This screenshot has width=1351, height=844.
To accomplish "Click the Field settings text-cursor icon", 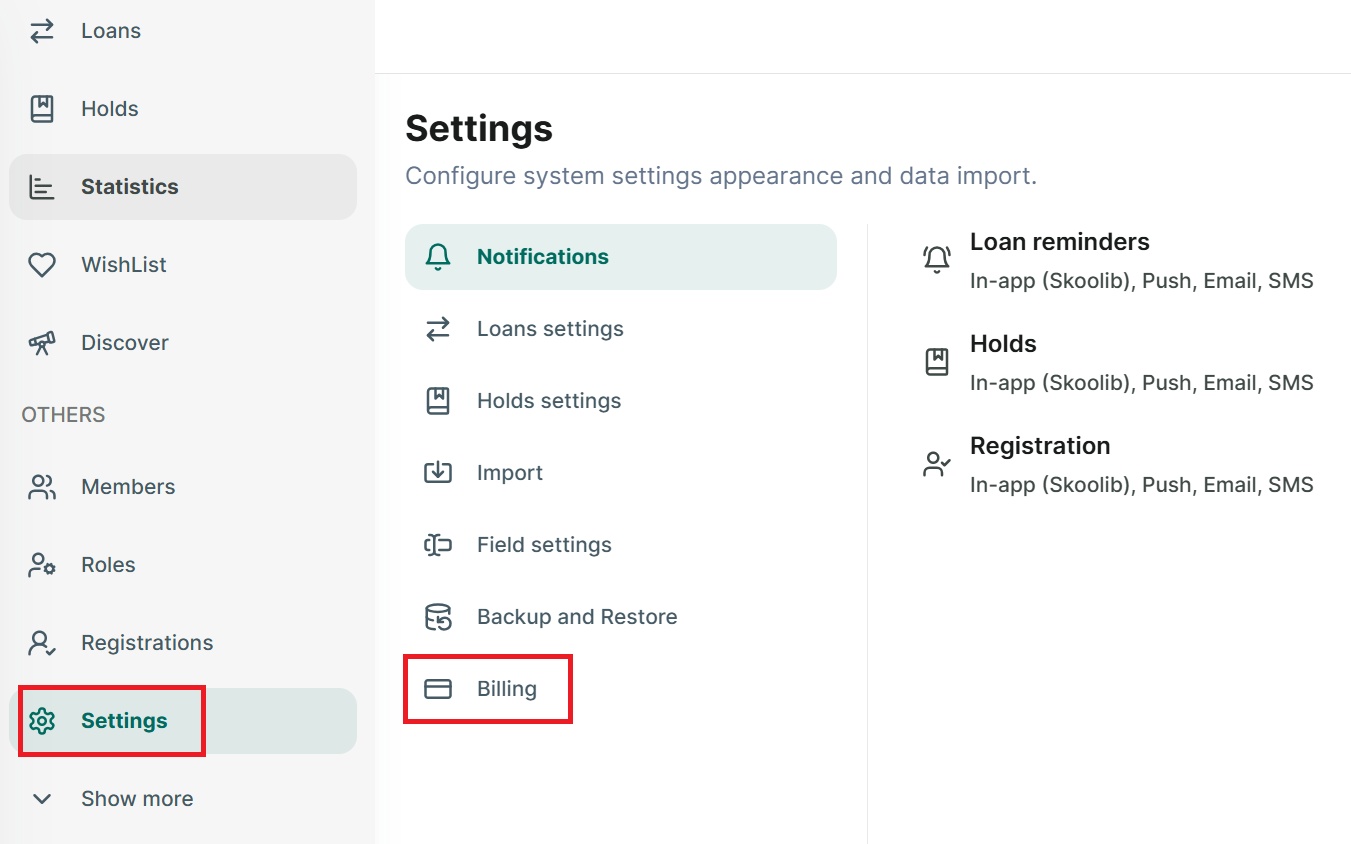I will click(x=438, y=545).
